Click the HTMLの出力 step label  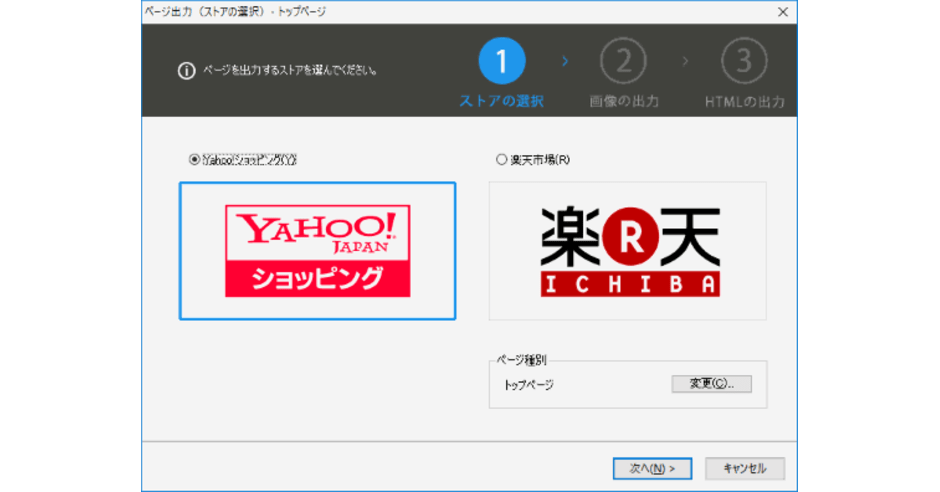point(744,102)
